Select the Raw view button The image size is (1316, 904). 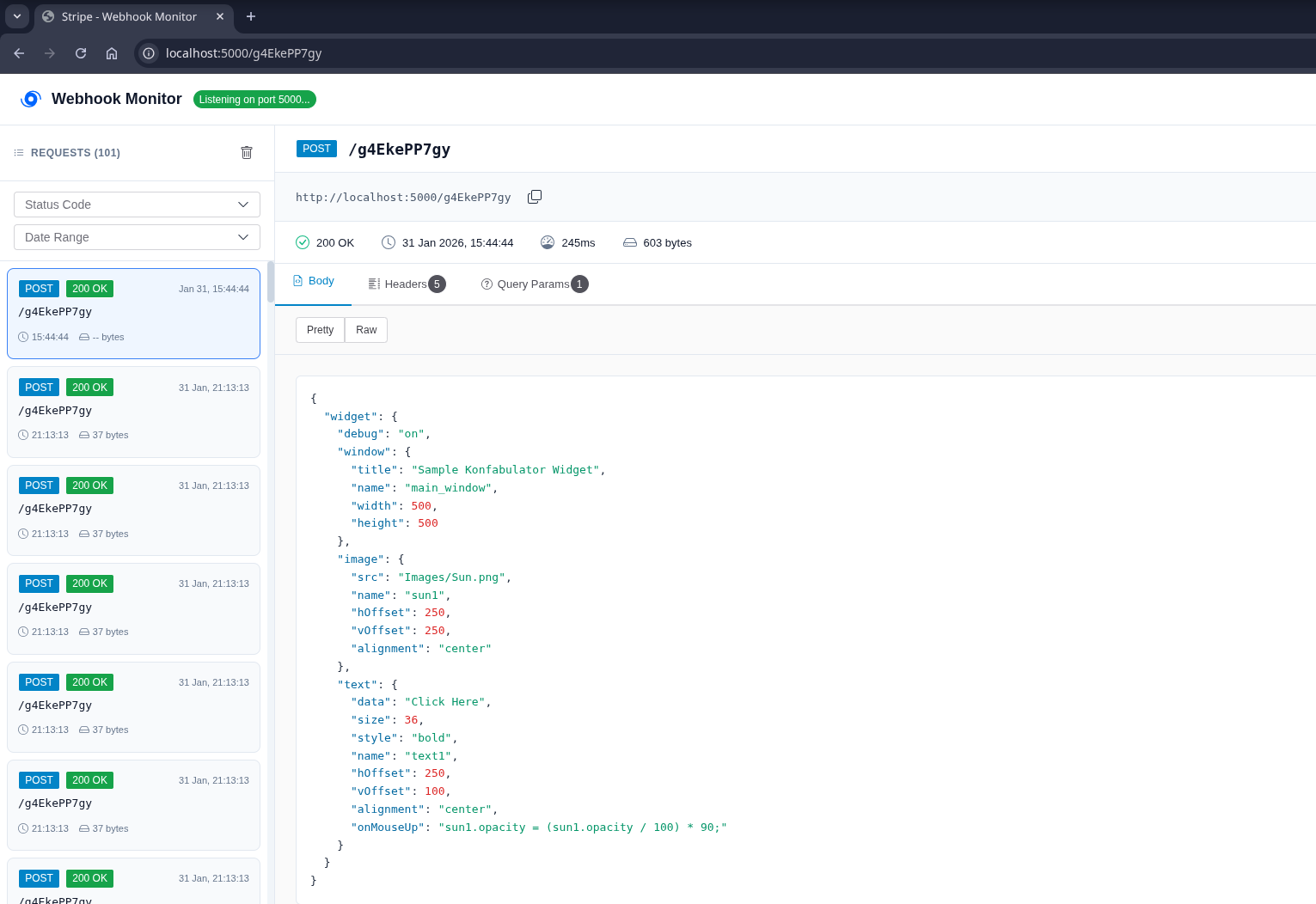(x=366, y=330)
